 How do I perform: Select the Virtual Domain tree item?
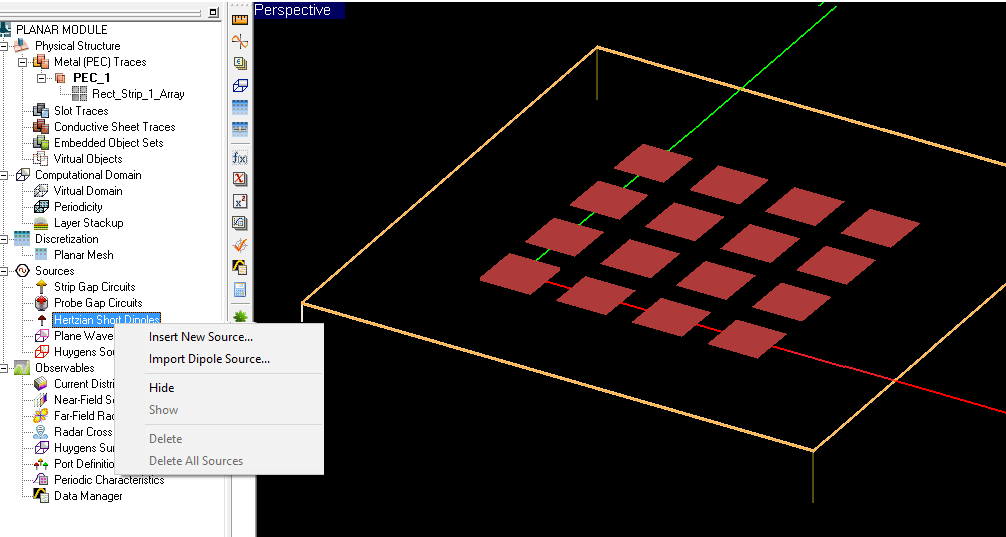coord(88,191)
